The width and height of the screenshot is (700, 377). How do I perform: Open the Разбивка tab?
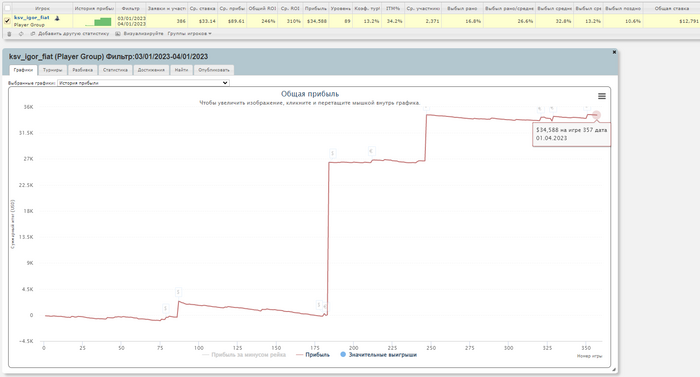click(x=83, y=70)
